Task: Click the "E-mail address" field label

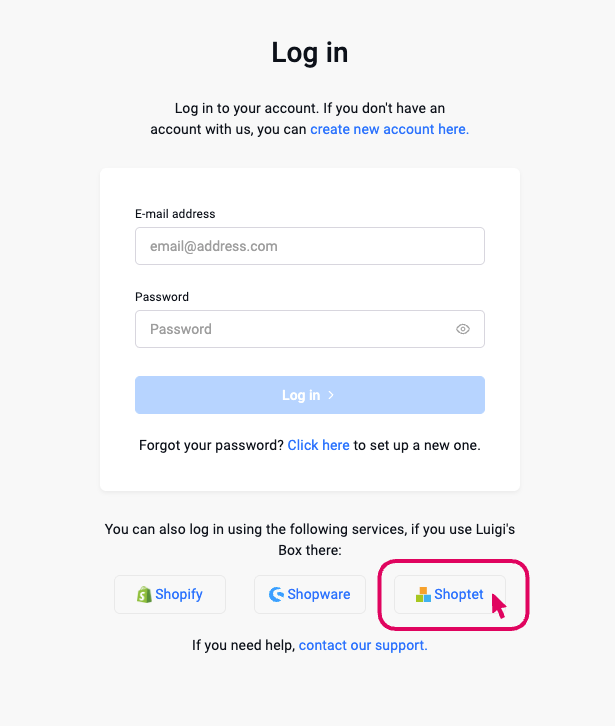Action: [175, 214]
